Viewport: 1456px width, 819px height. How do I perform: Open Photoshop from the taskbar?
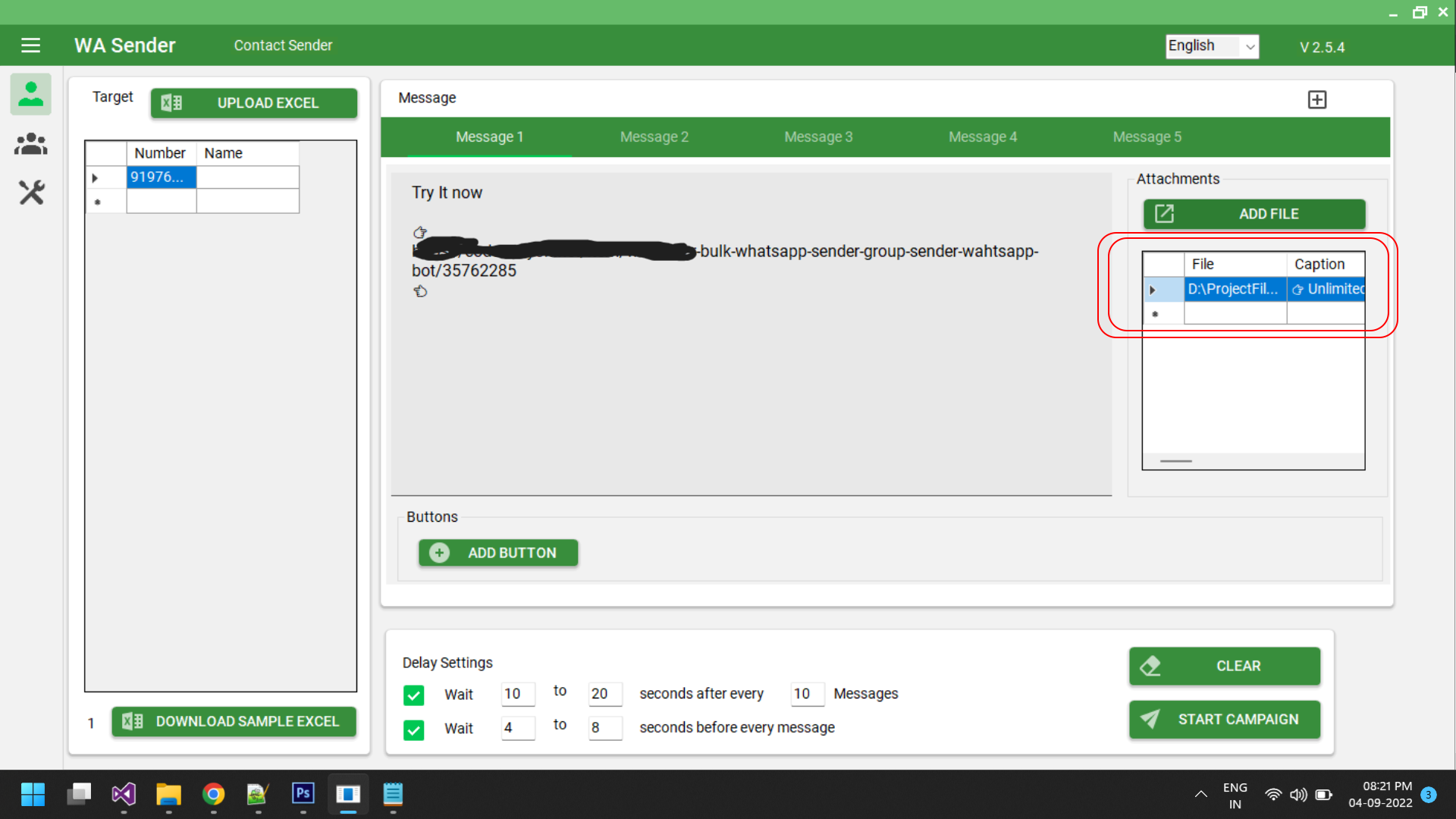coord(303,794)
